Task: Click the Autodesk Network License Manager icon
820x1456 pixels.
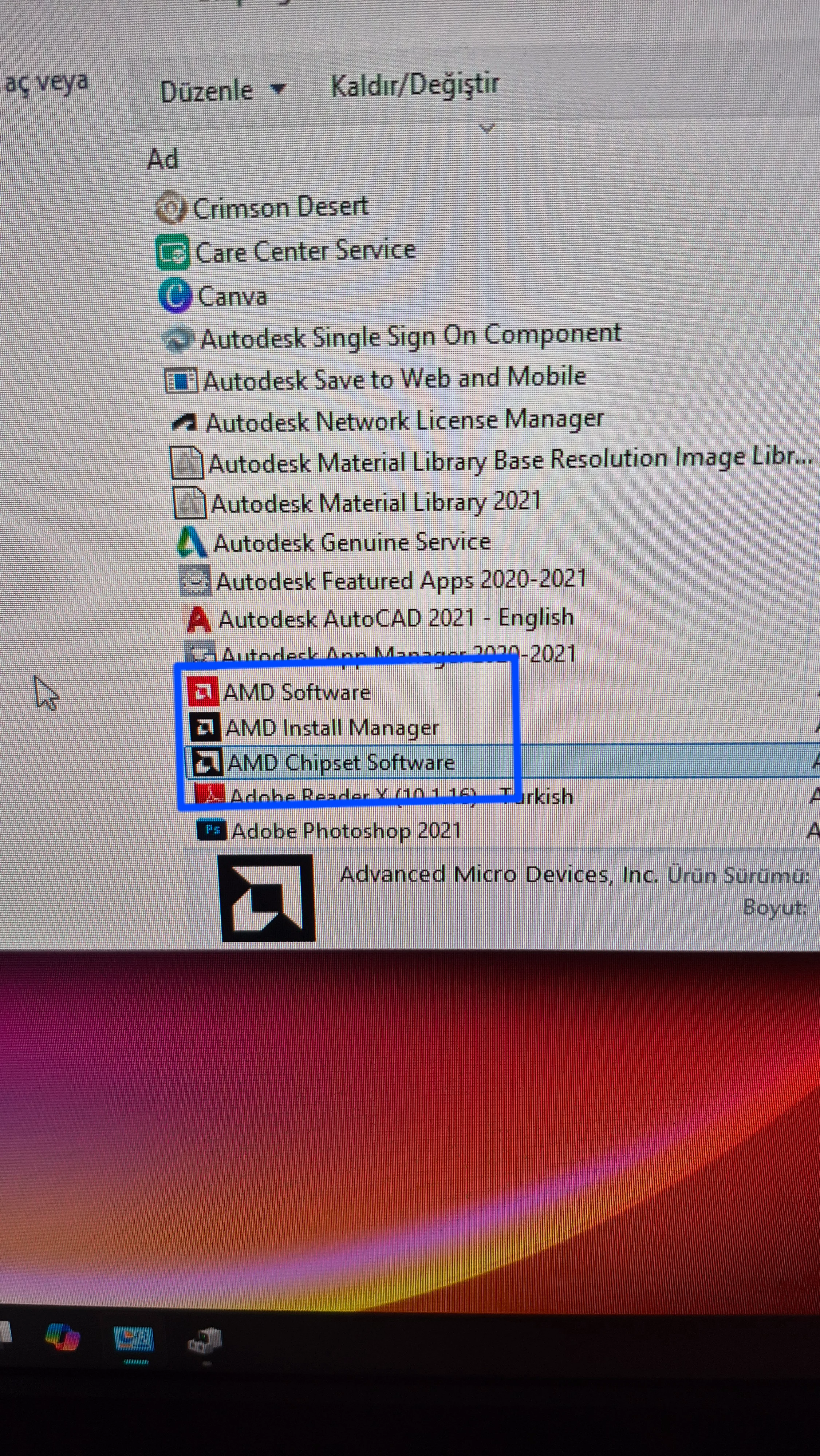Action: coord(185,422)
